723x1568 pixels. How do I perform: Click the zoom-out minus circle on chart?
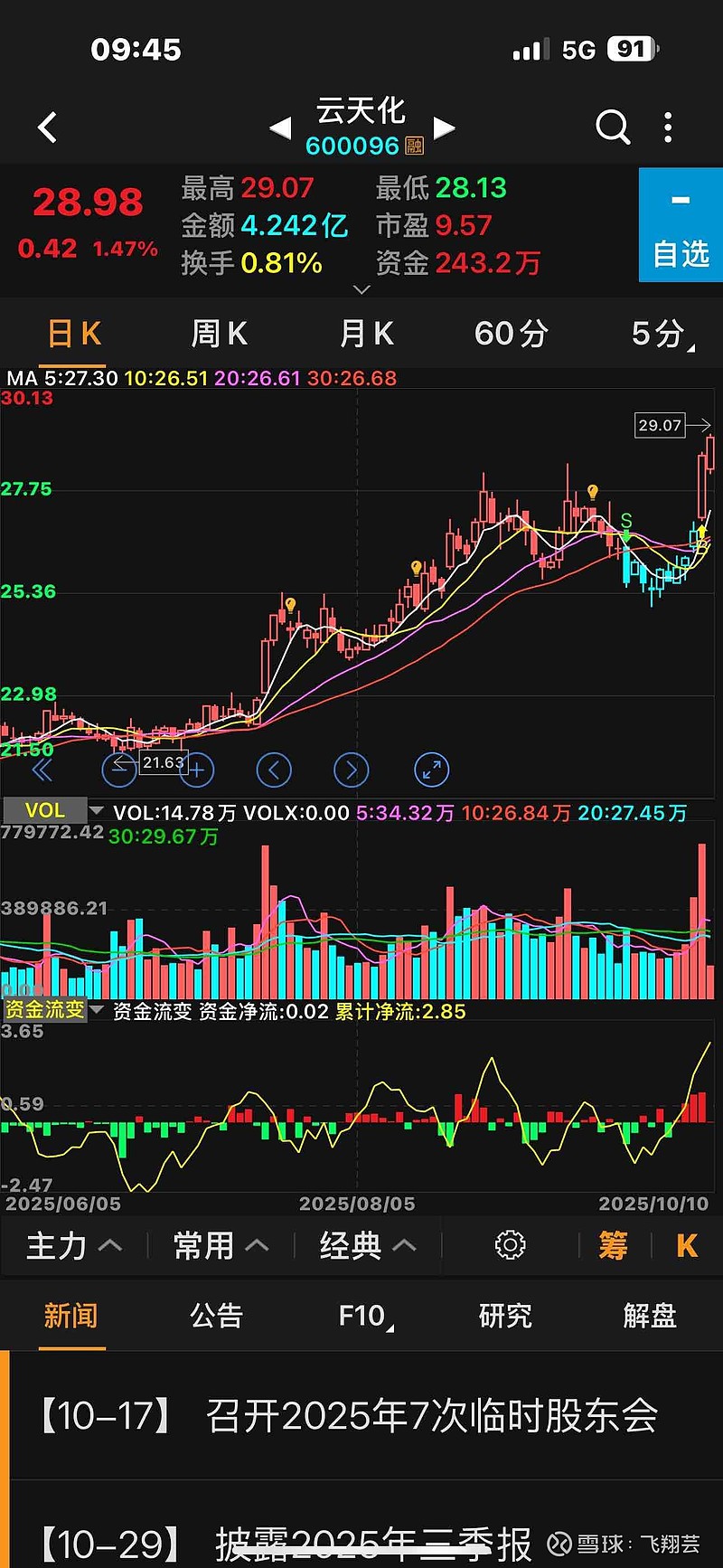(118, 770)
